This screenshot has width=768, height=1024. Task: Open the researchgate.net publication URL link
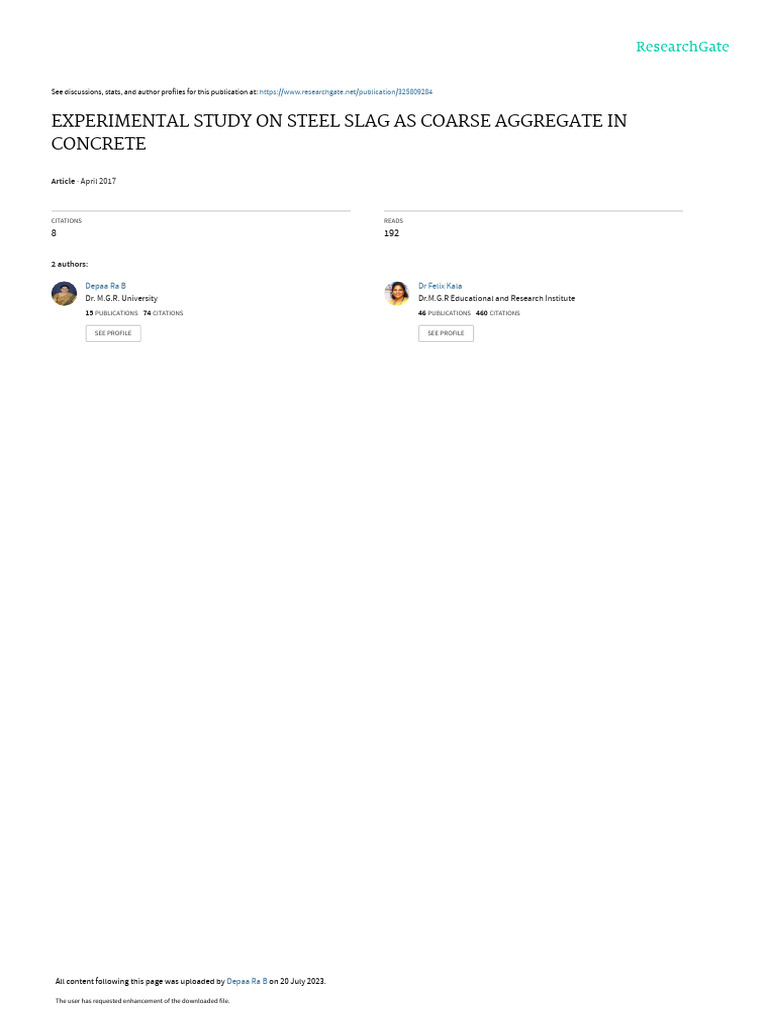[x=345, y=92]
